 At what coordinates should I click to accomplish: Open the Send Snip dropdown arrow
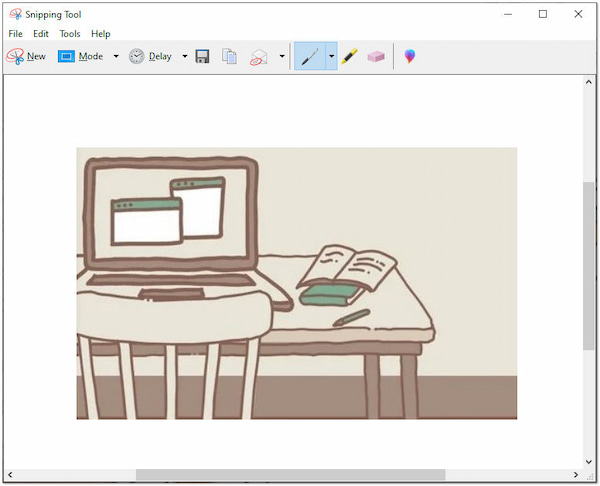[282, 57]
